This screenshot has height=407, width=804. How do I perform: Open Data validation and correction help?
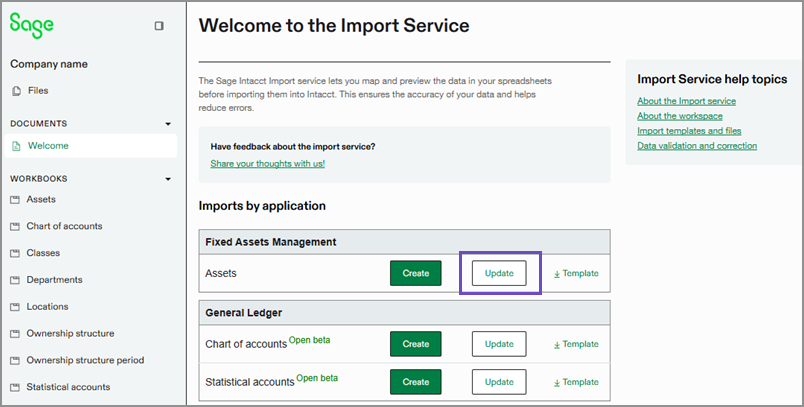tap(696, 146)
